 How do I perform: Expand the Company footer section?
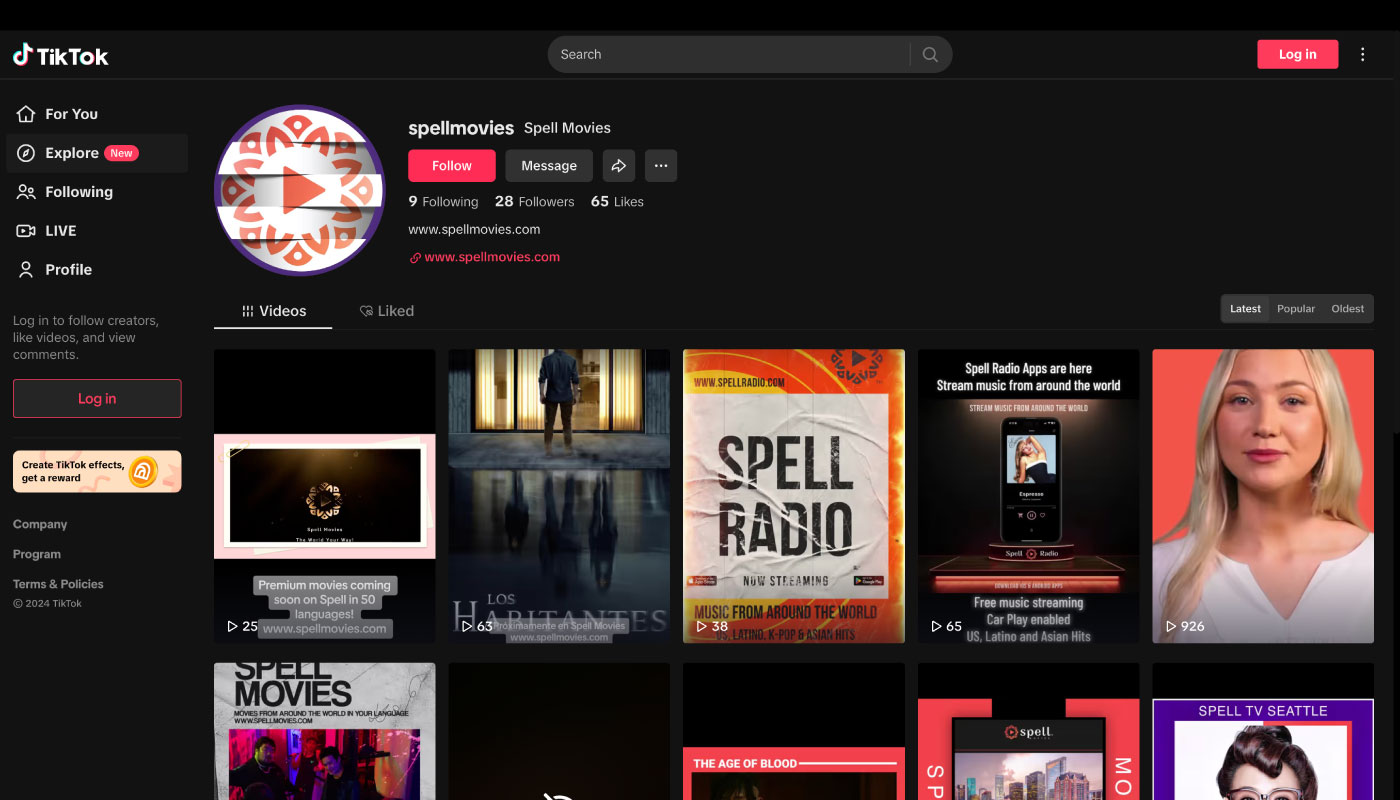coord(40,524)
